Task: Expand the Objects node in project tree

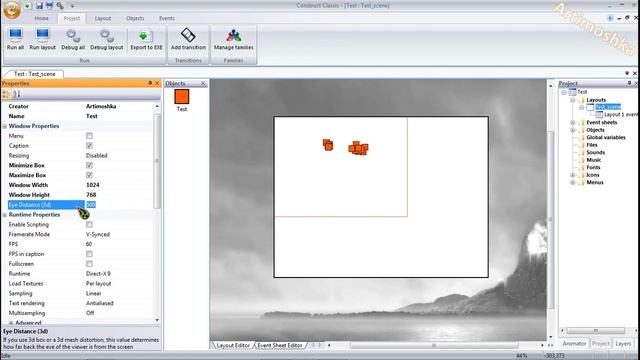Action: click(573, 130)
